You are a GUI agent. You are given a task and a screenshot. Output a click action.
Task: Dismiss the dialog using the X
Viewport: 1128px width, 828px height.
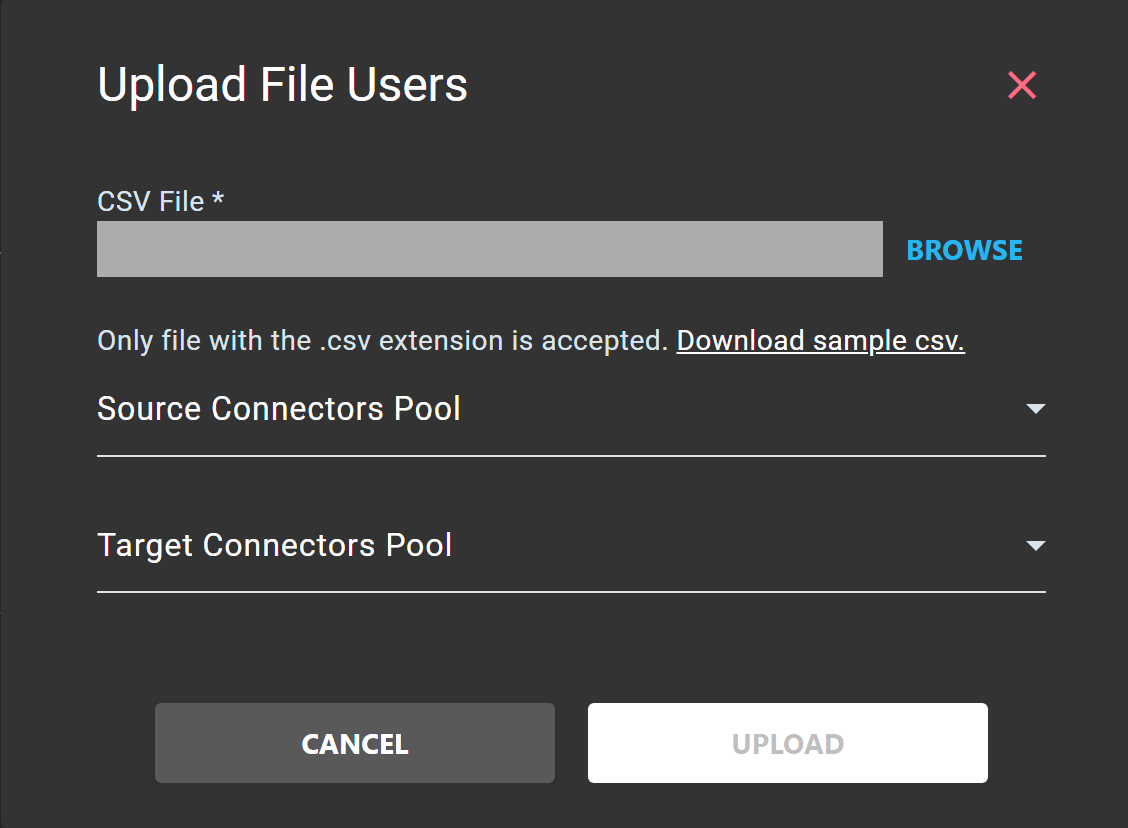1021,86
